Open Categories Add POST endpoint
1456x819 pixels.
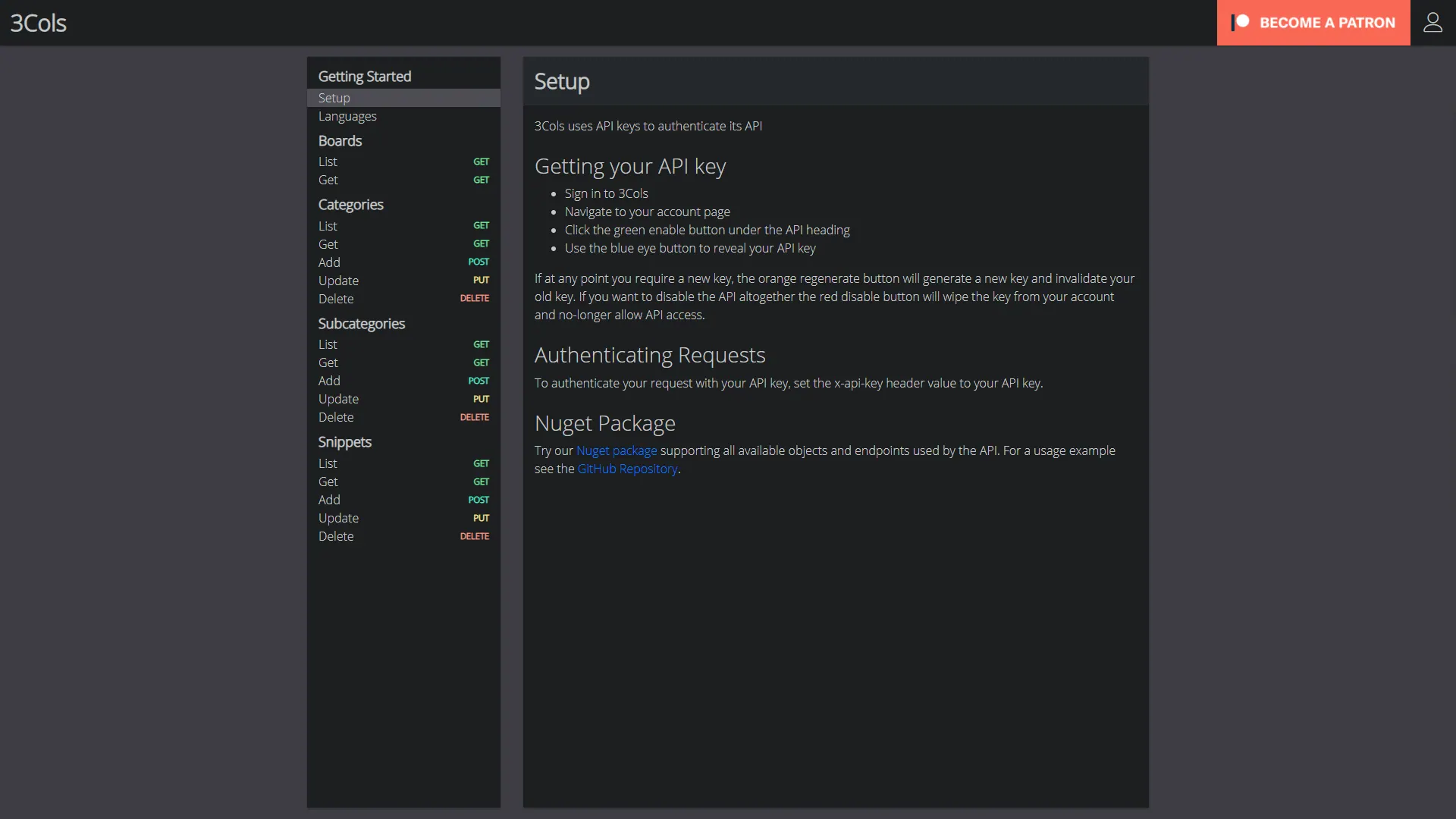[x=403, y=262]
